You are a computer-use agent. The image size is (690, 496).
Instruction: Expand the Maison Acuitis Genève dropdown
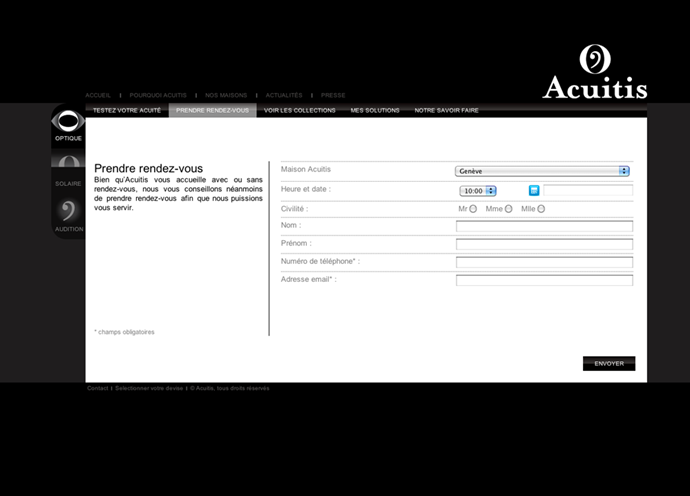coord(542,171)
